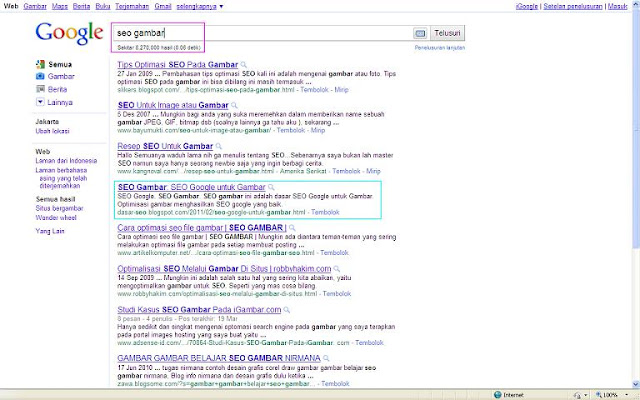Click Mirip for the bayumukti.com result
Viewport: 640px width, 400px height.
318,131
